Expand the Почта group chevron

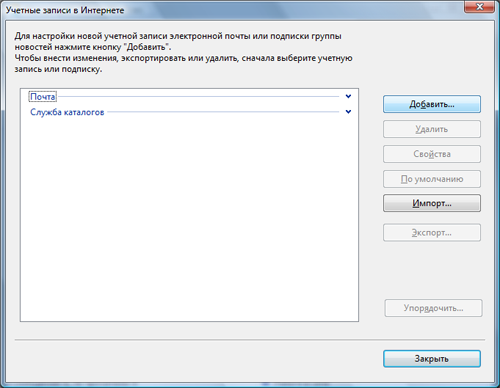348,96
